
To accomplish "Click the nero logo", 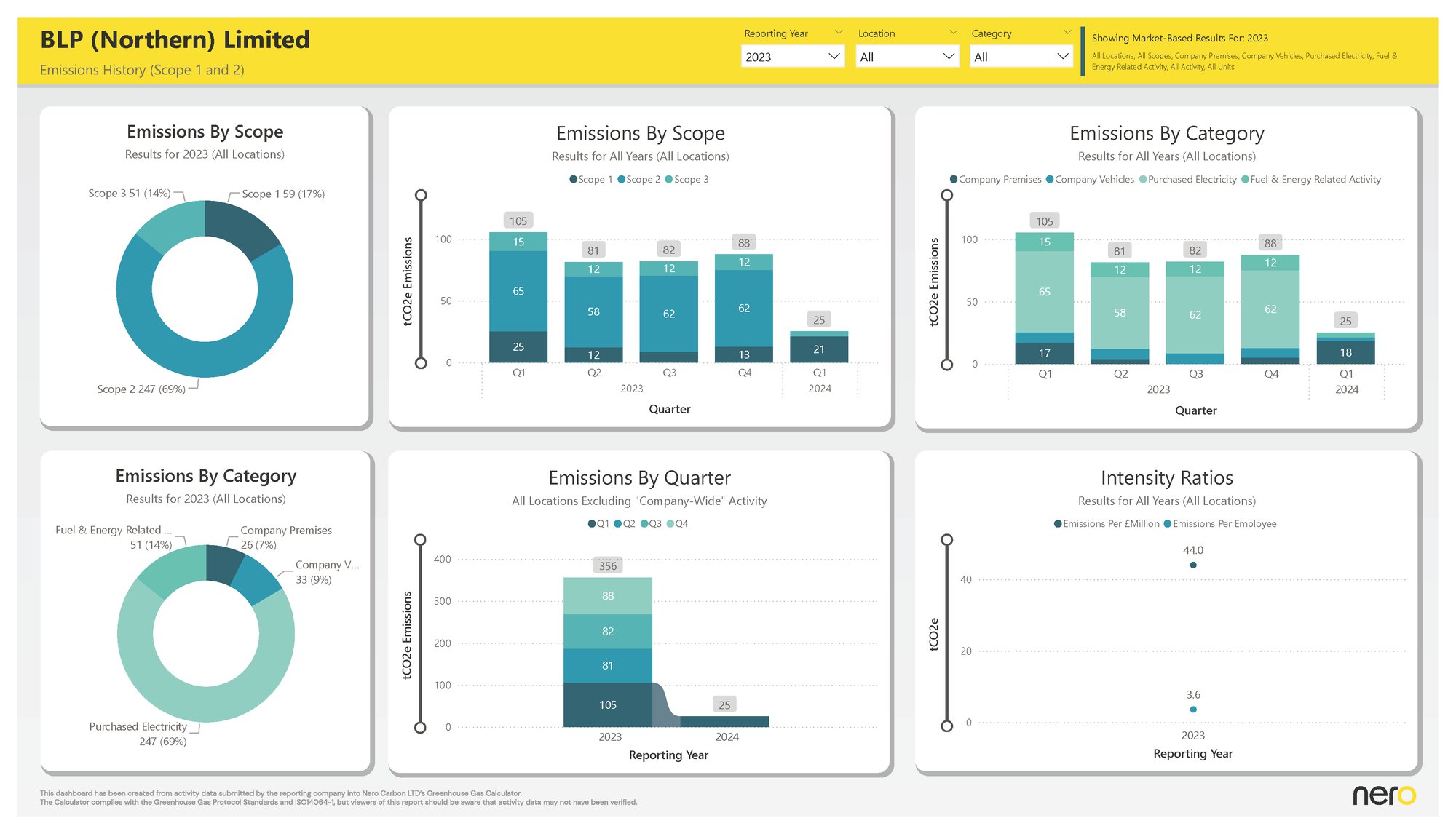I will click(x=1384, y=795).
